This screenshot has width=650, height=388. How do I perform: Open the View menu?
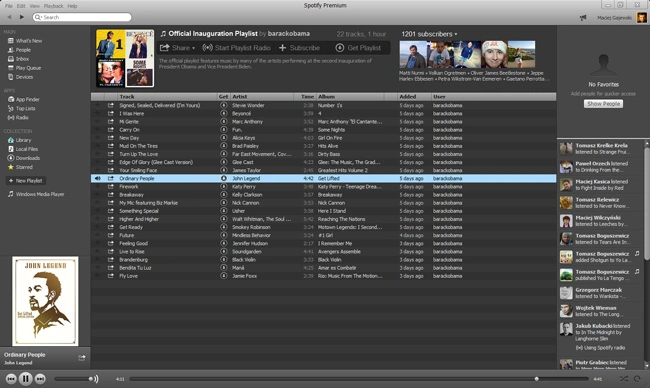click(35, 6)
